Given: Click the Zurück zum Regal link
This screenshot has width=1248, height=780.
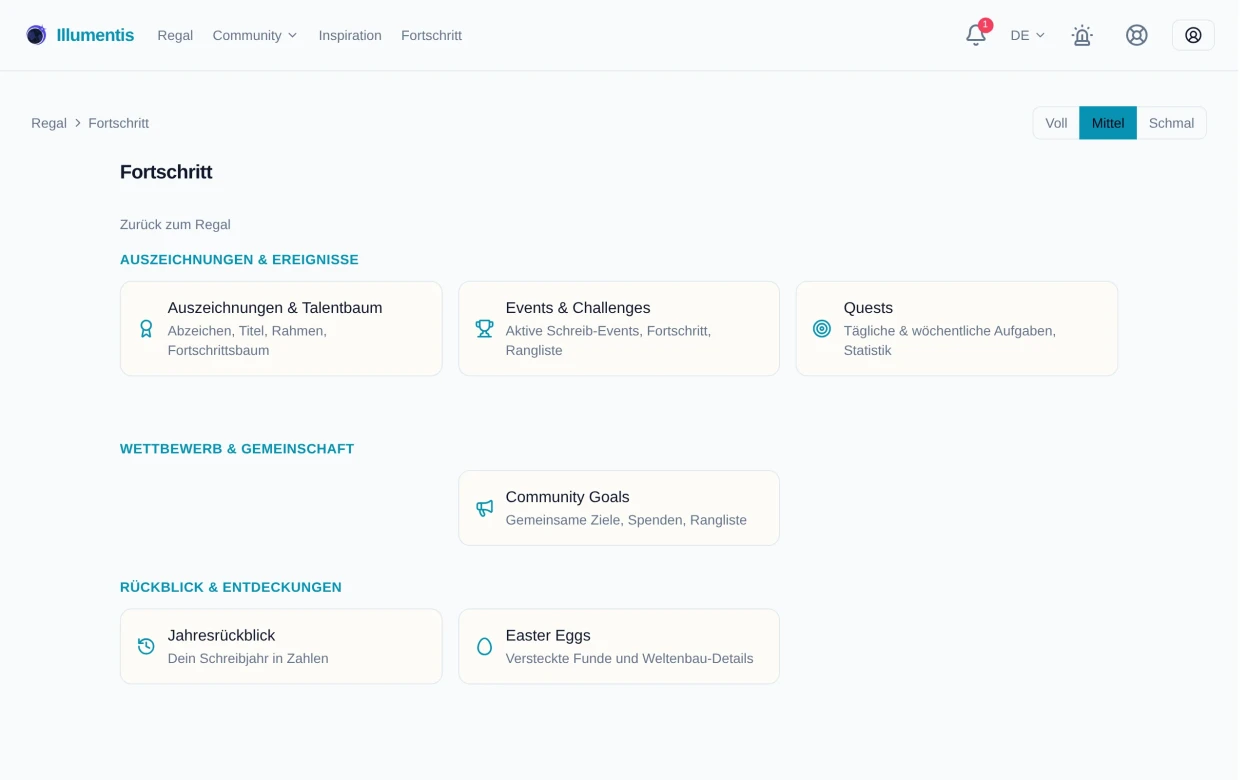Looking at the screenshot, I should (x=175, y=224).
